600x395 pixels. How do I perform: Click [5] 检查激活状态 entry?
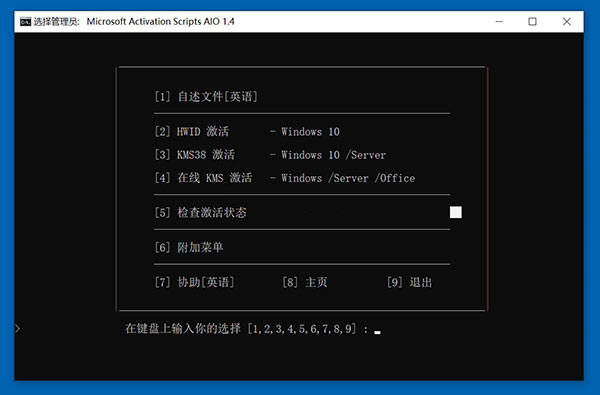pyautogui.click(x=201, y=212)
